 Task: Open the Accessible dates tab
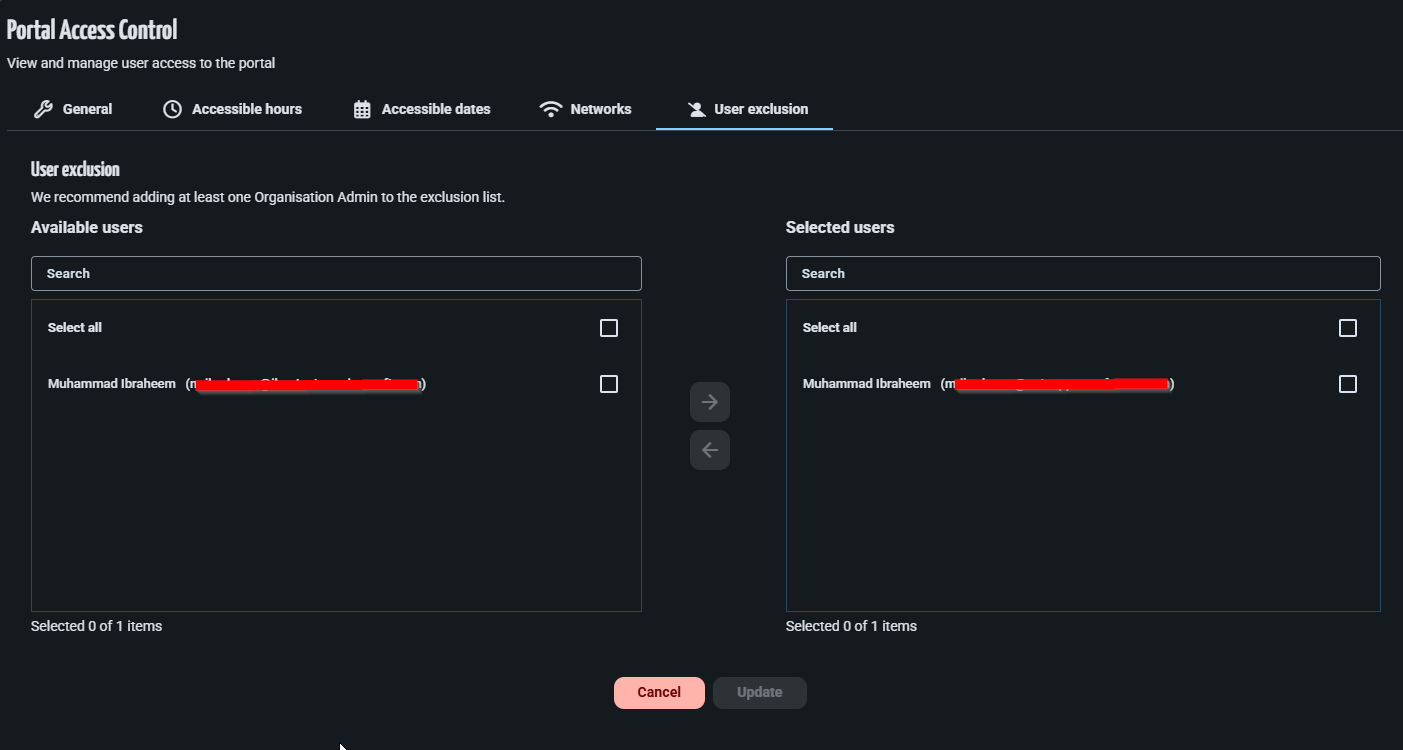422,109
